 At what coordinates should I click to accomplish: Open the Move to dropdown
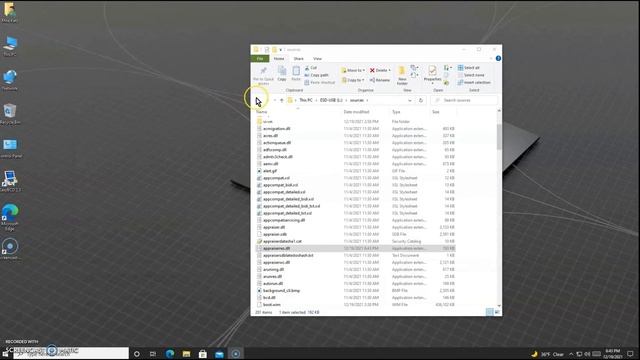[353, 70]
